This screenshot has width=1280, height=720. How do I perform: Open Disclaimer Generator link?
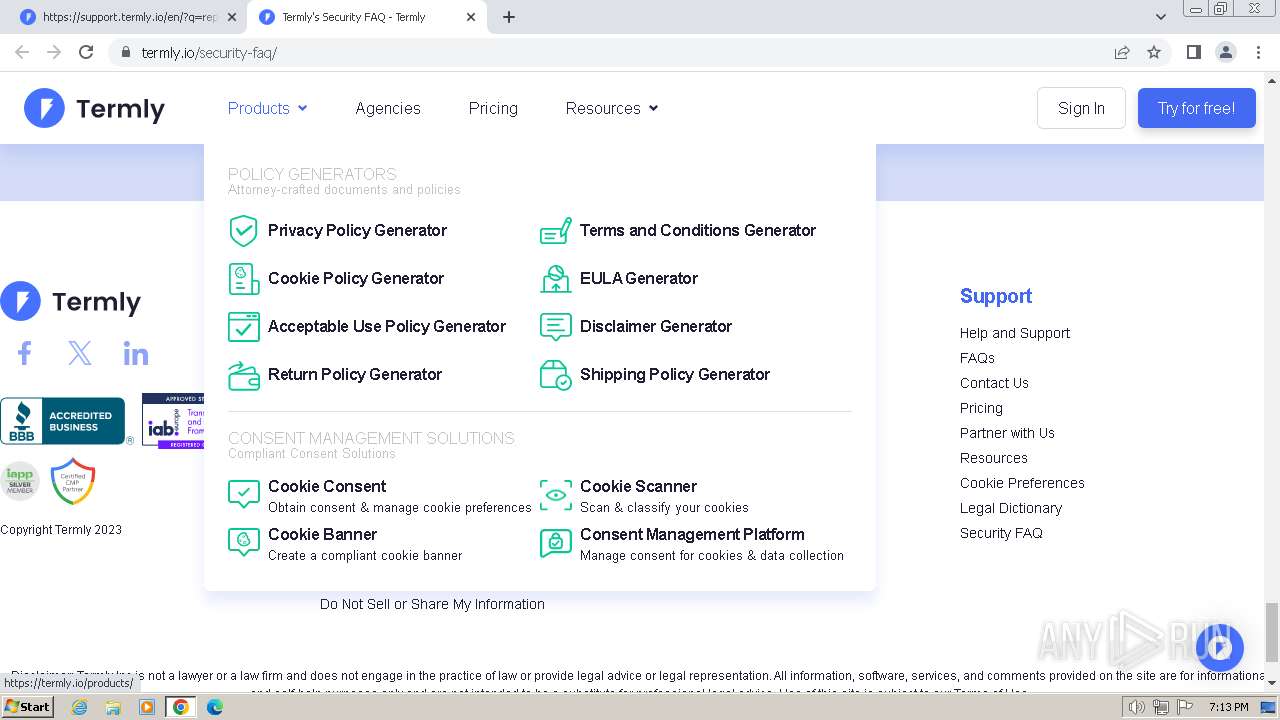(656, 327)
